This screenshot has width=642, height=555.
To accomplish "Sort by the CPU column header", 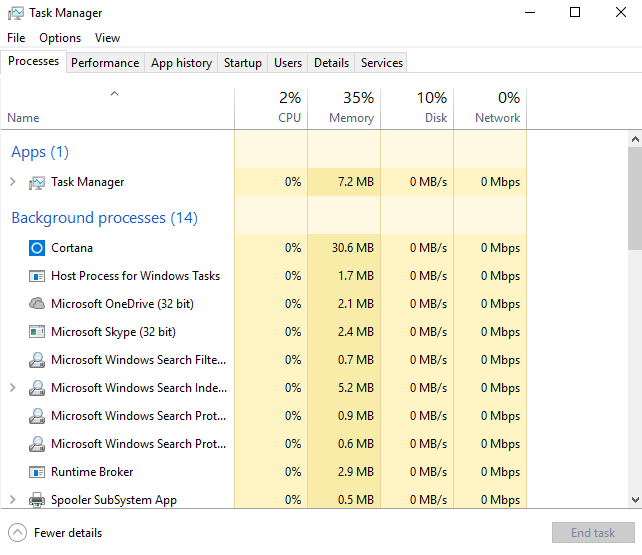I will 271,108.
